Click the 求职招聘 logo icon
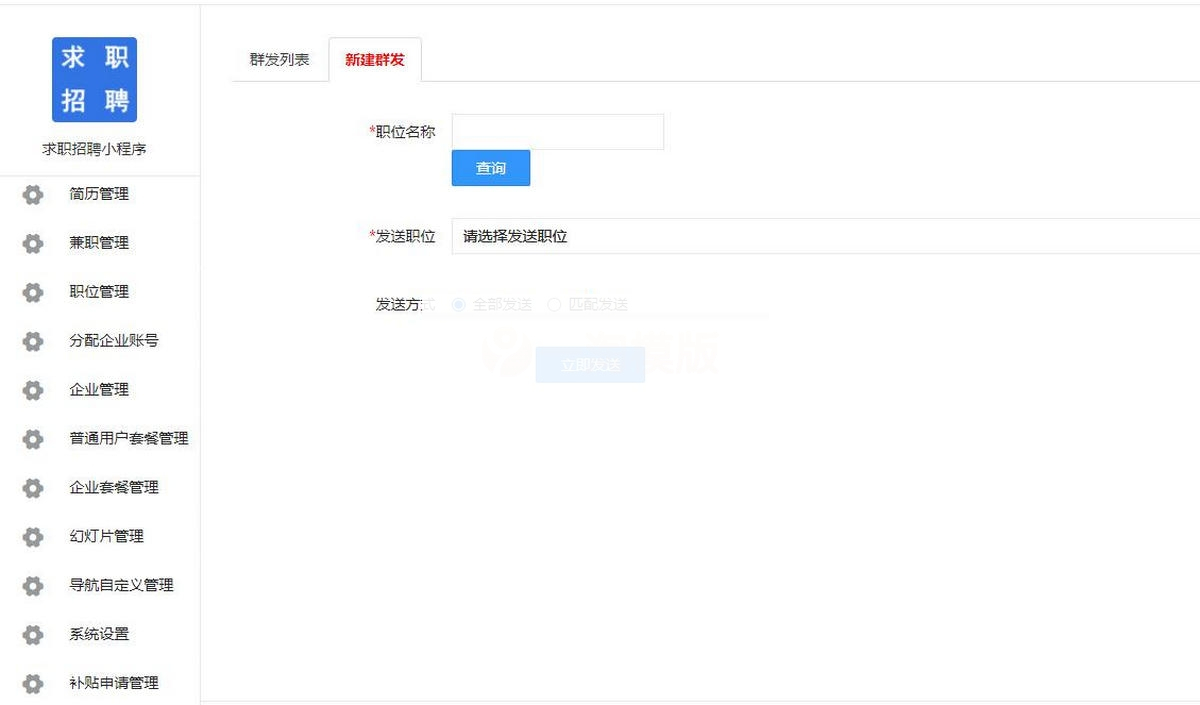The image size is (1200, 705). tap(93, 79)
